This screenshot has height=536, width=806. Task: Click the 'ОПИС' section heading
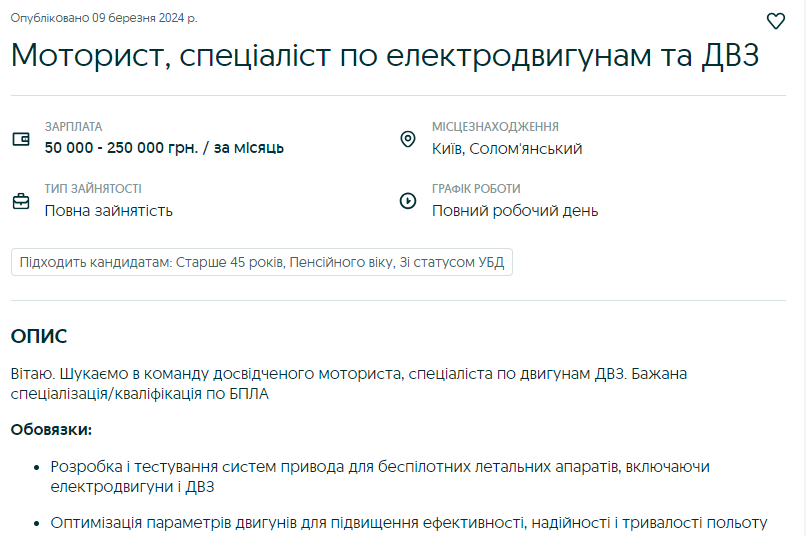coord(39,336)
